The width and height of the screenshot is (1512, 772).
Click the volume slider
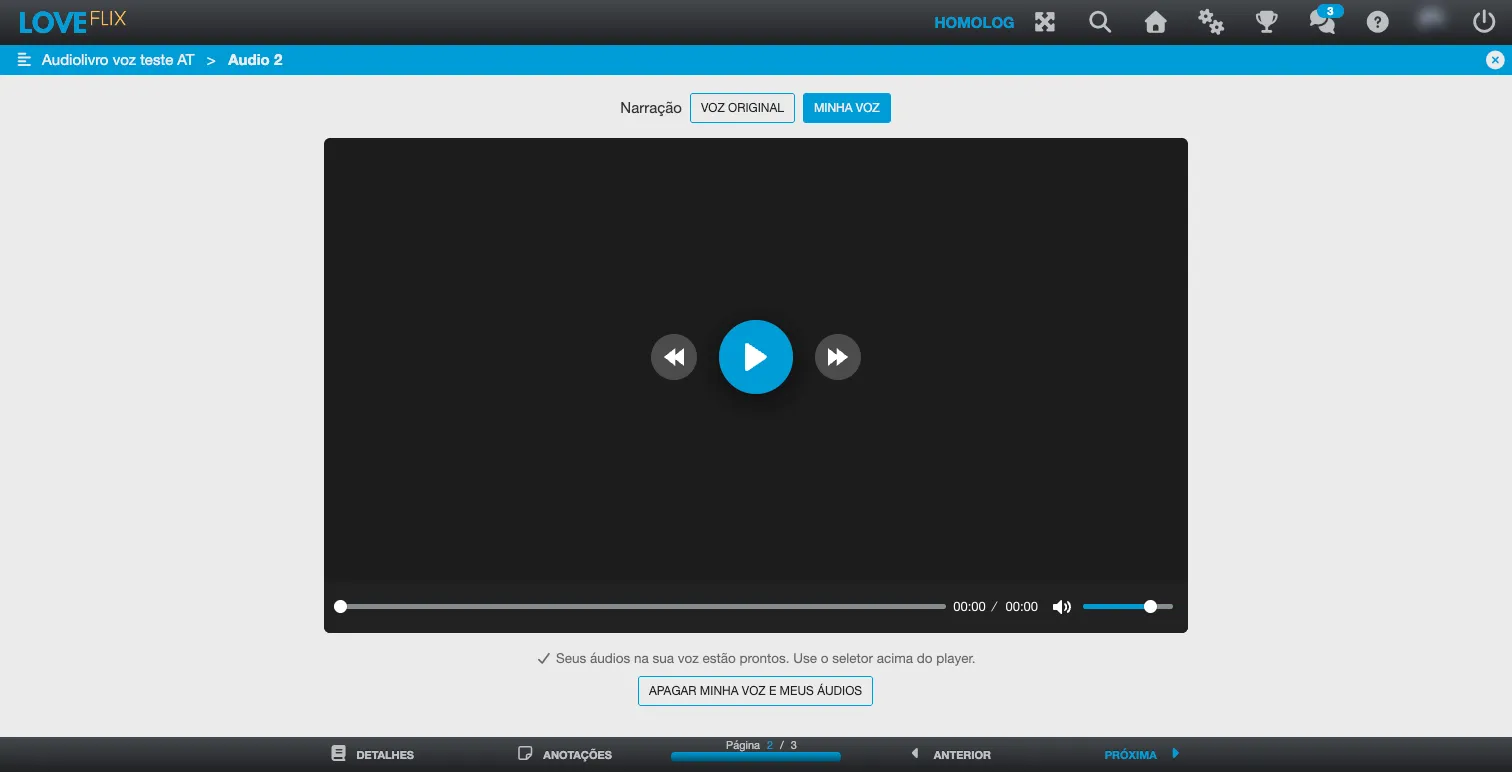click(x=1128, y=607)
